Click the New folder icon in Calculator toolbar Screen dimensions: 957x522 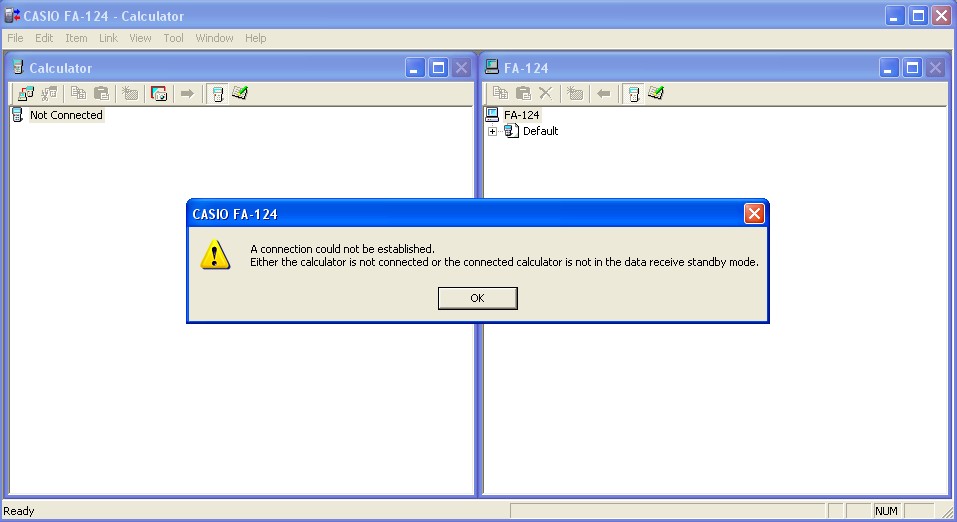pos(129,93)
